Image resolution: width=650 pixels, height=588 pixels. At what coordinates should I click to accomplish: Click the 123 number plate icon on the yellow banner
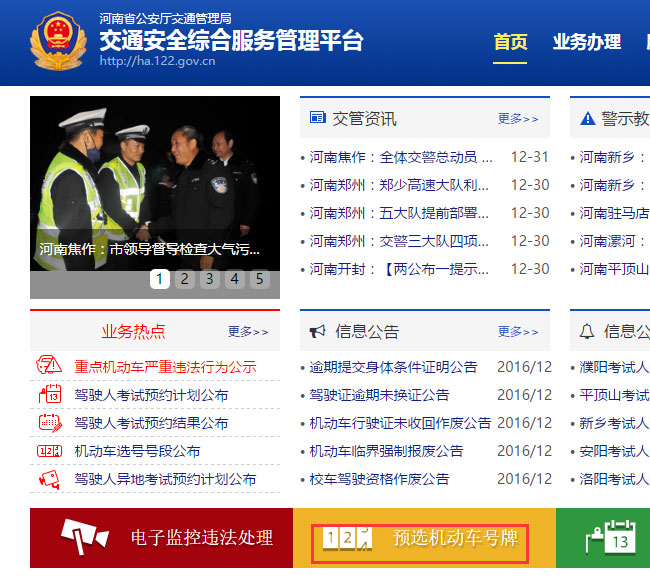pos(347,538)
